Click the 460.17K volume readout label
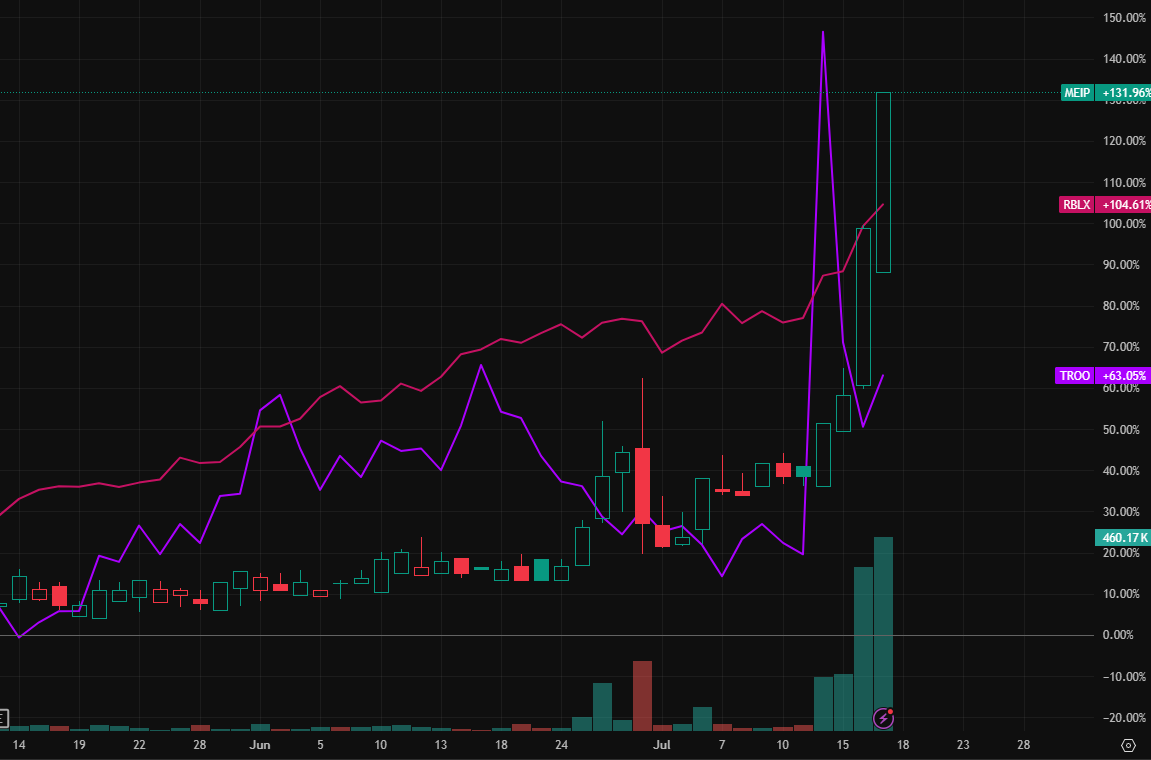Viewport: 1151px width, 760px height. tap(1123, 537)
